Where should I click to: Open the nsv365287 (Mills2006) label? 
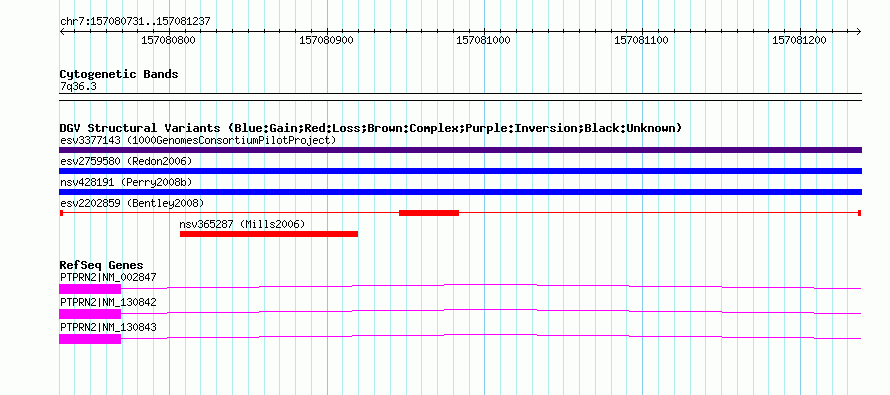pos(242,224)
